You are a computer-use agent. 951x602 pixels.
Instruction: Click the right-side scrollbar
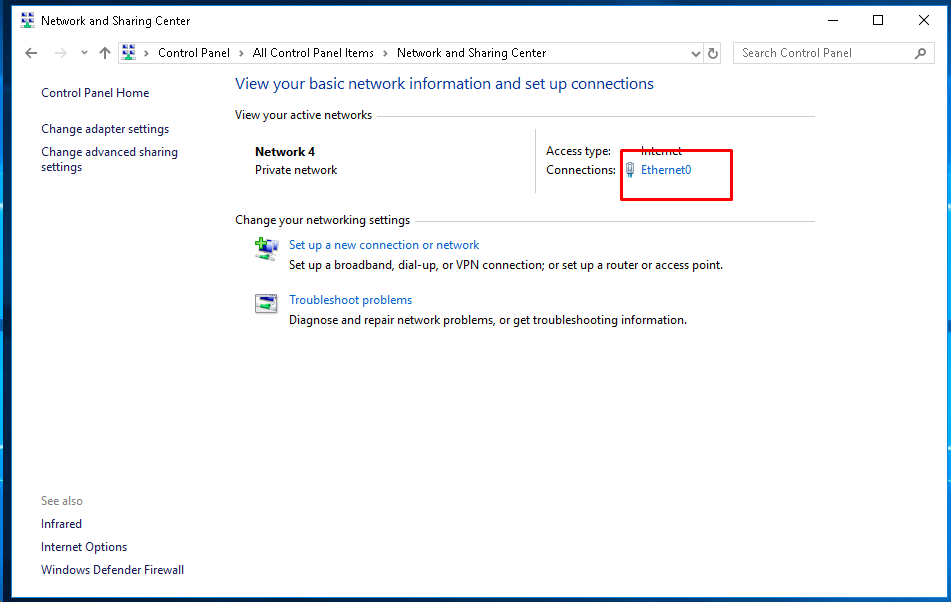click(944, 300)
